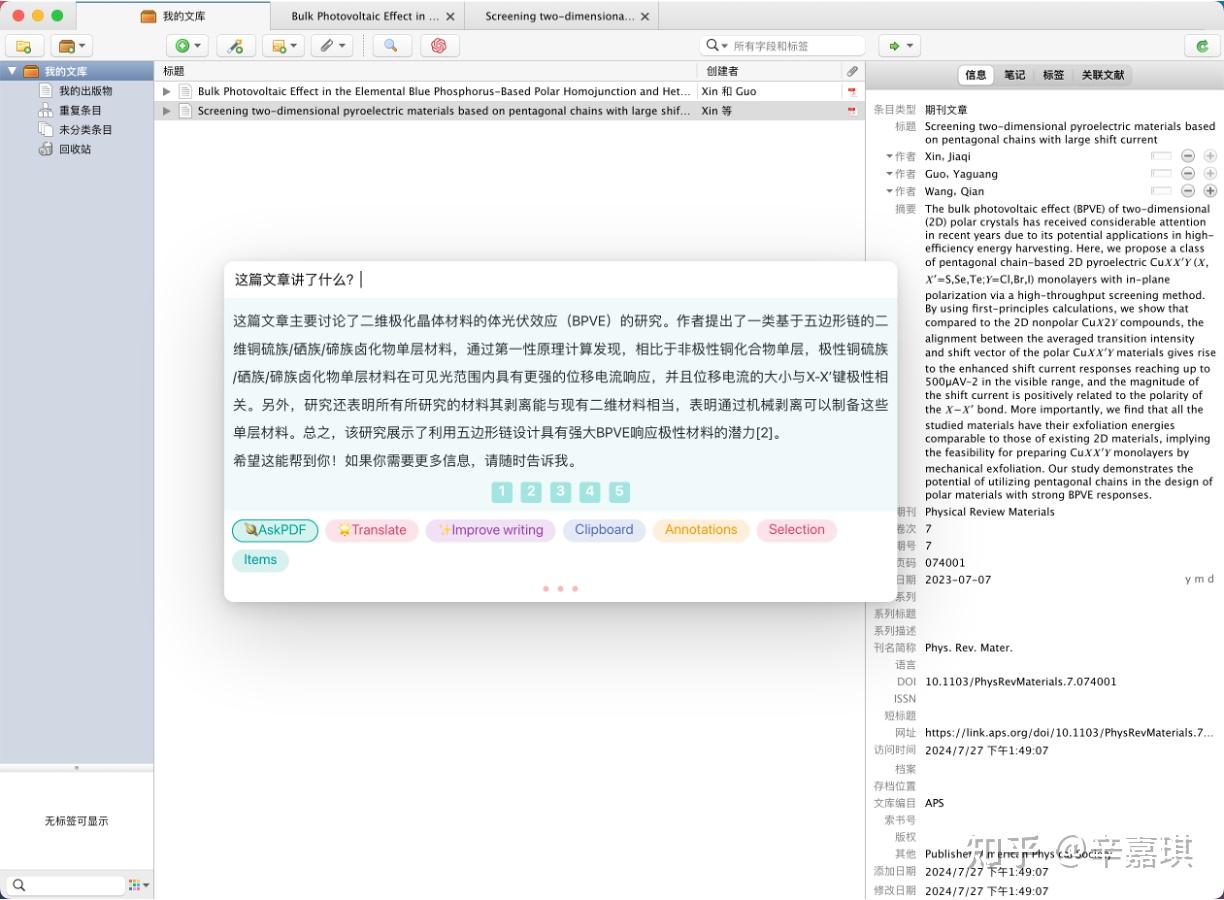Open the green arrow Locate dropdown
Viewport: 1224px width, 900px height.
pos(899,45)
